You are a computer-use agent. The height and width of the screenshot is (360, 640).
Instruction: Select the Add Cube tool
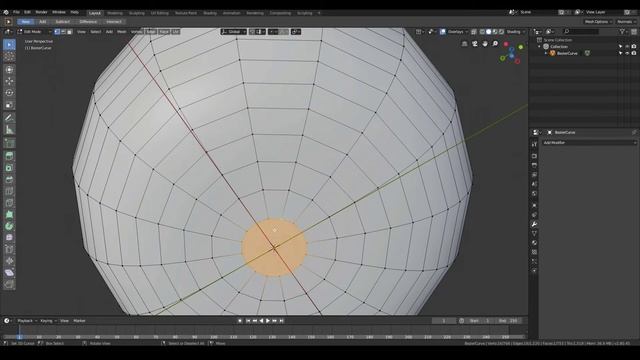9,143
